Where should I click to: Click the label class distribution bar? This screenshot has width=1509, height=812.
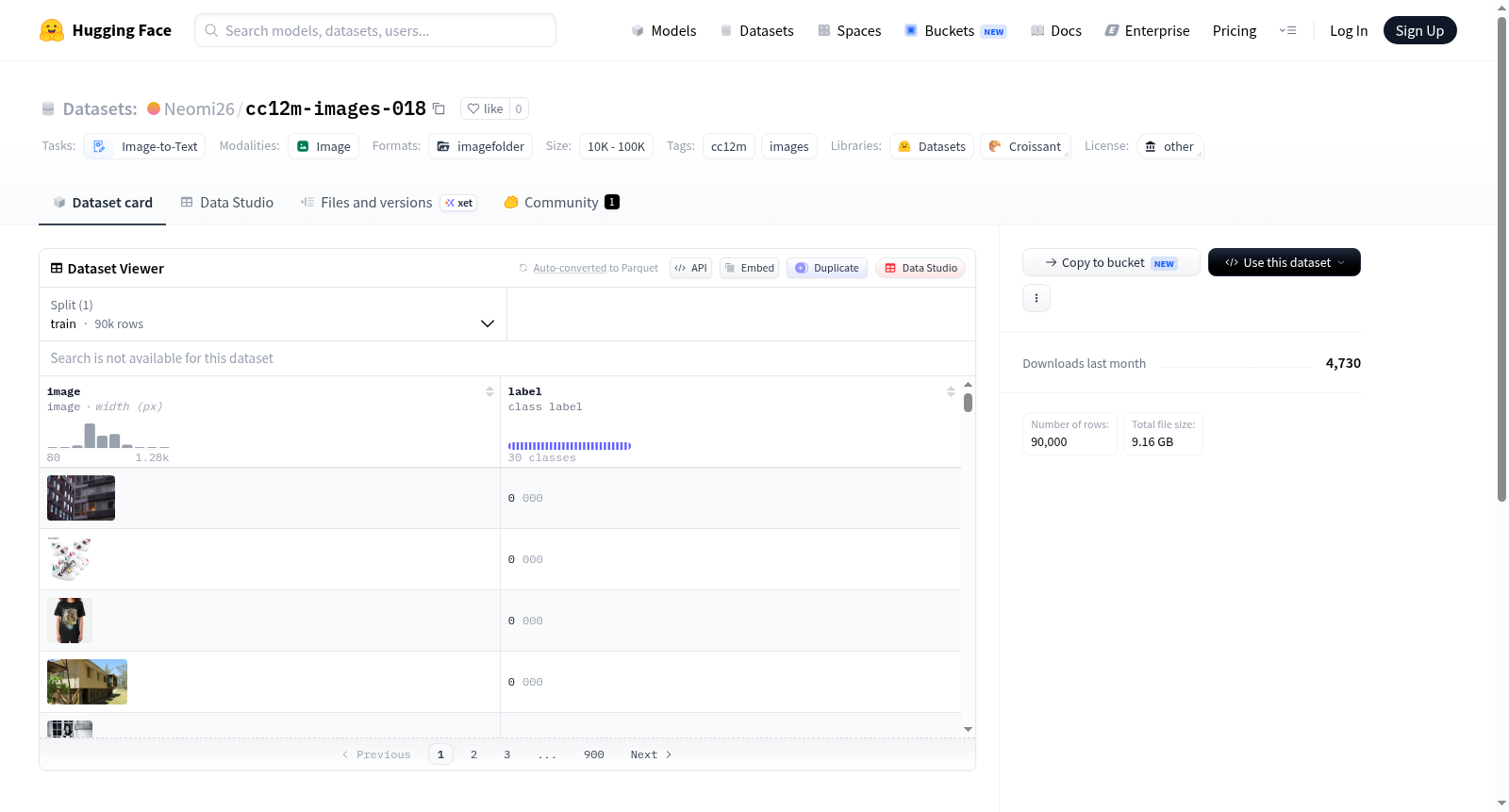(570, 445)
